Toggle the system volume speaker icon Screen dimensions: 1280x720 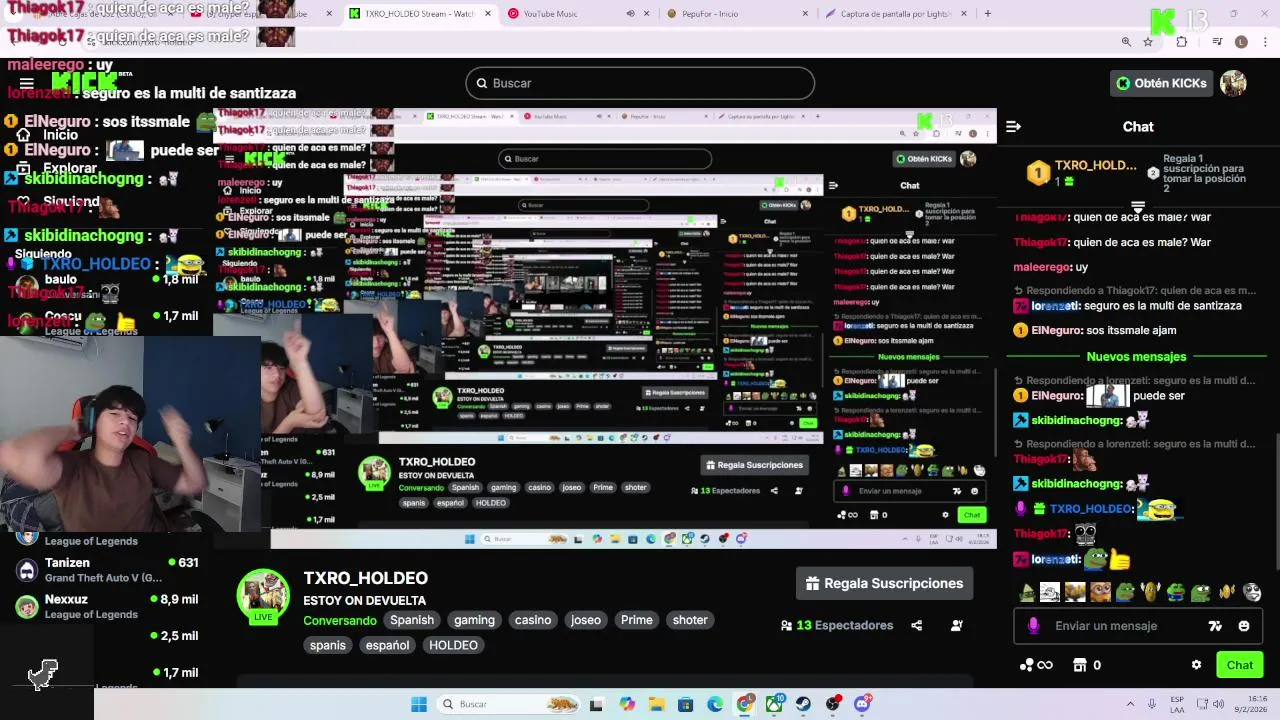1219,704
